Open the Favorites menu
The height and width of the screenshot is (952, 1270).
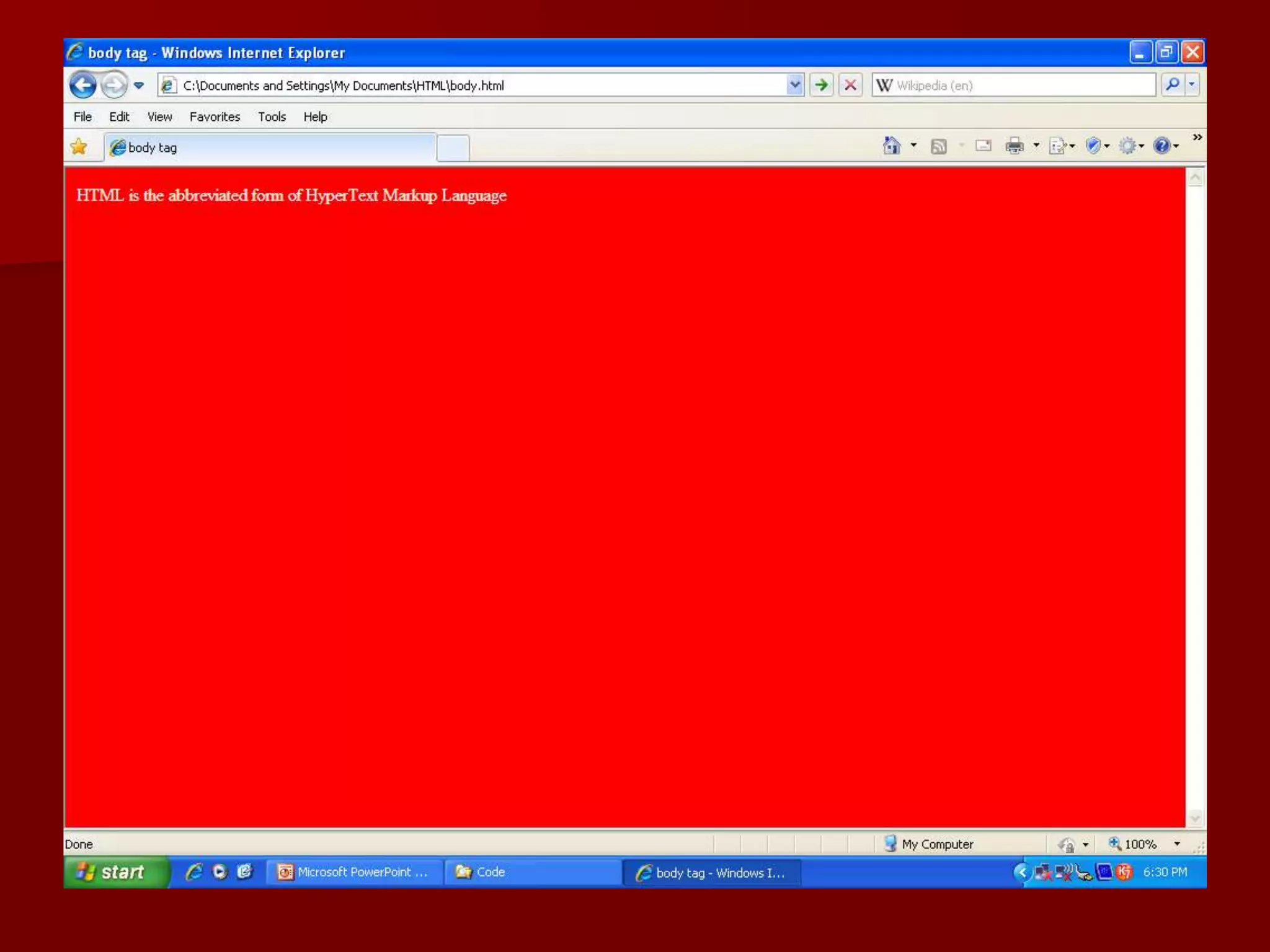(215, 117)
